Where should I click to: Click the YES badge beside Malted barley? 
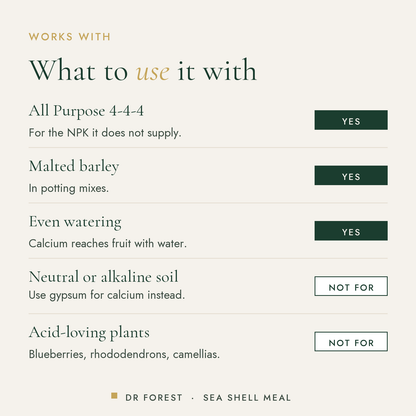pos(351,175)
